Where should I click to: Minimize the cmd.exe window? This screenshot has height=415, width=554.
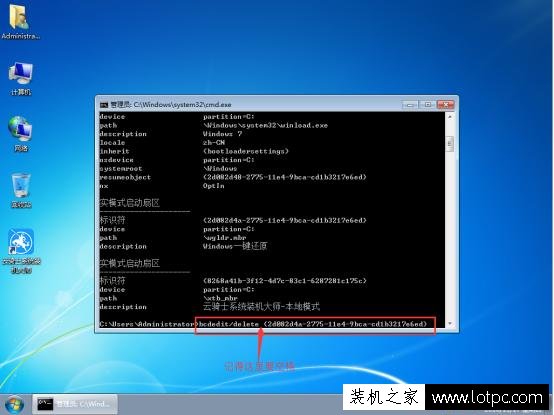click(x=410, y=105)
